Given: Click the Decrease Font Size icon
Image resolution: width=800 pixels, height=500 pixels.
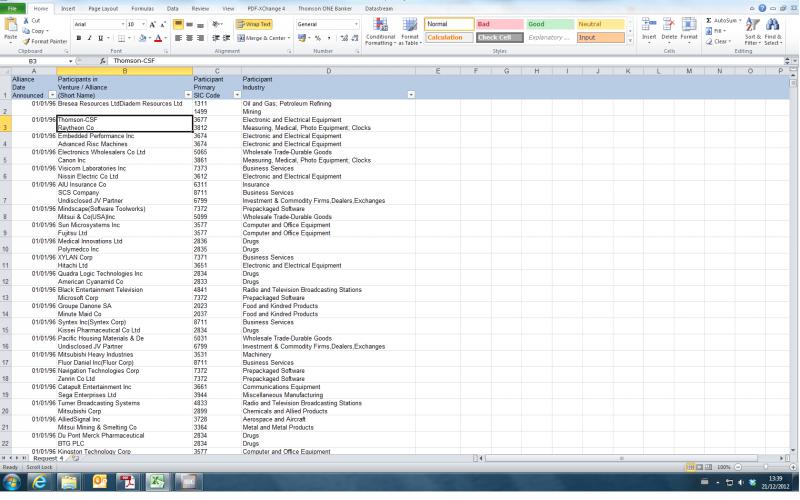Looking at the screenshot, I should (x=163, y=24).
